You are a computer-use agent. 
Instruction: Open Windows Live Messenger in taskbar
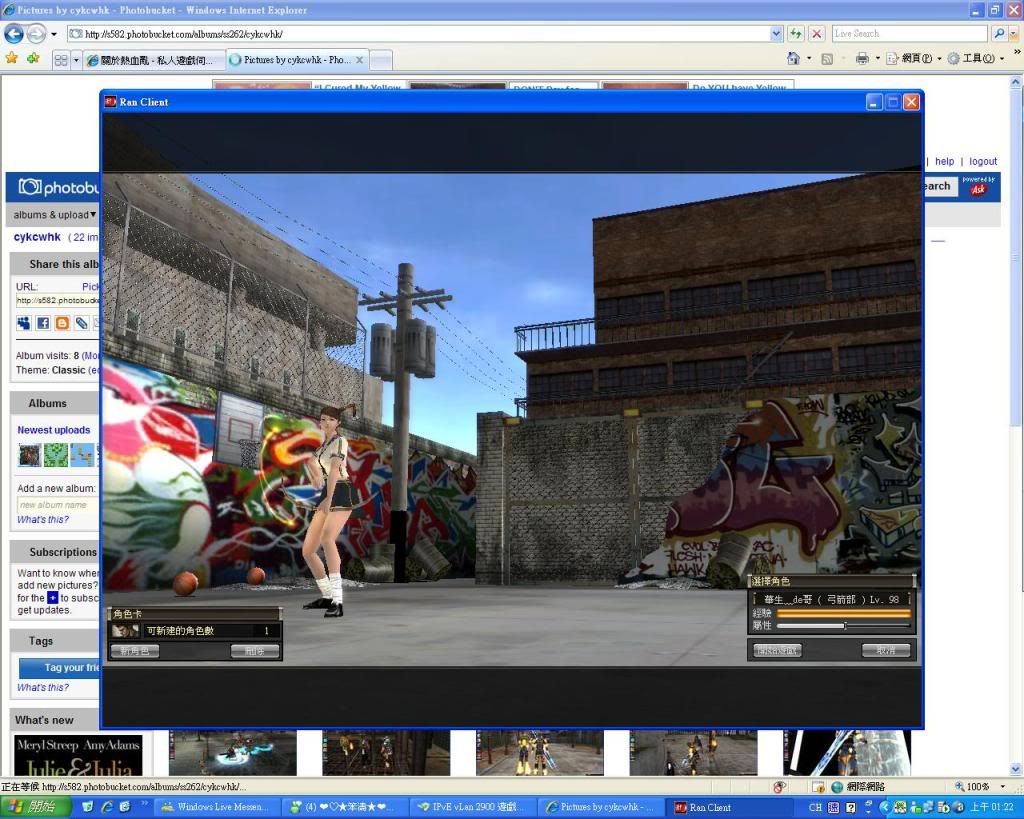point(213,807)
